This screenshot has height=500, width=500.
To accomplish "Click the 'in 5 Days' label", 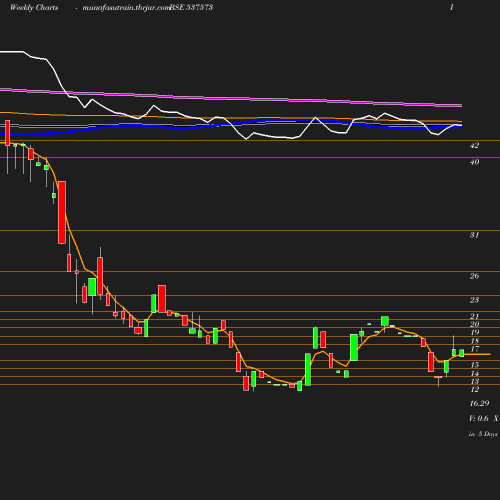I will [483, 434].
